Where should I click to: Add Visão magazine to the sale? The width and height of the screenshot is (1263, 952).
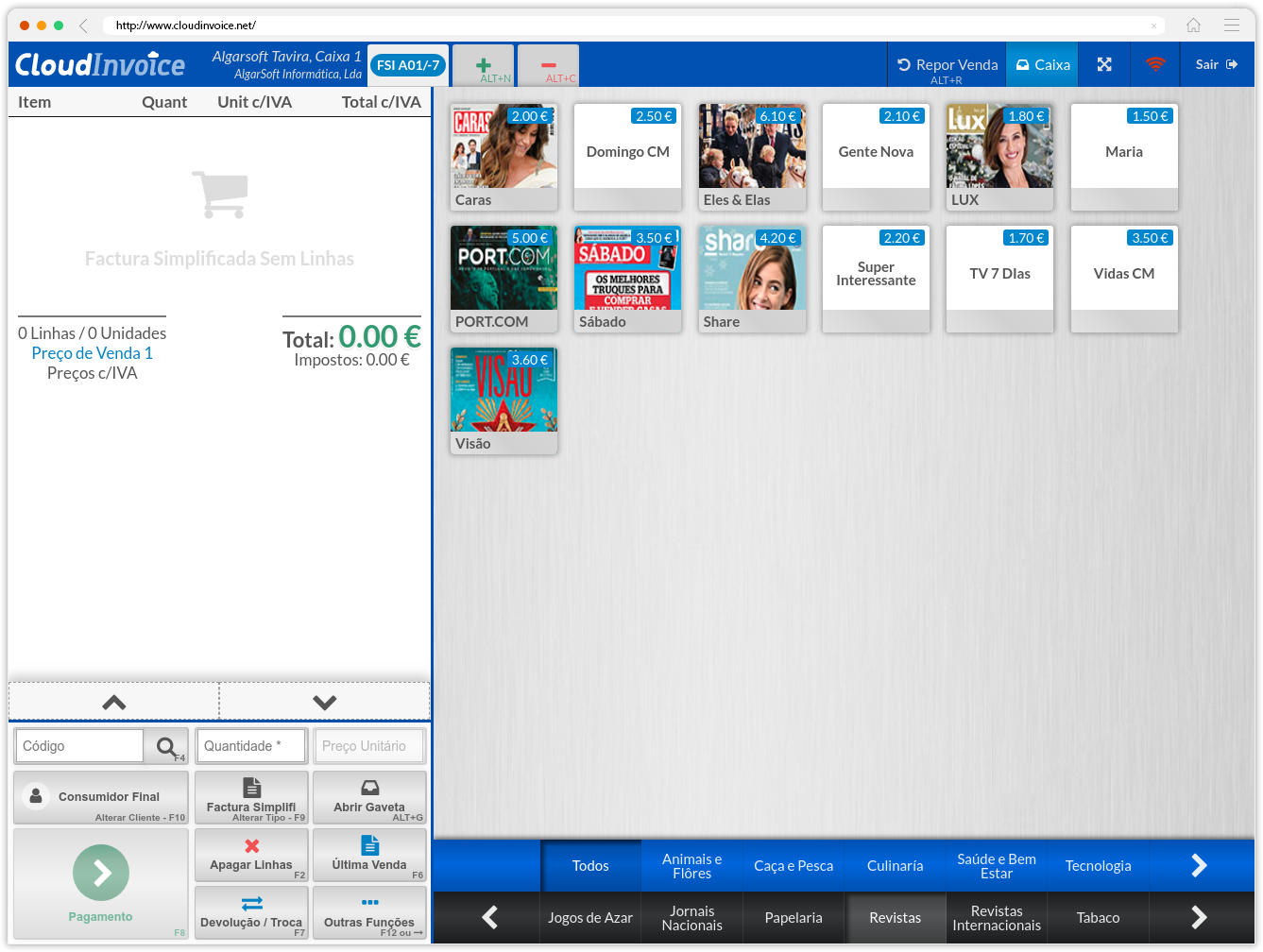(x=503, y=400)
